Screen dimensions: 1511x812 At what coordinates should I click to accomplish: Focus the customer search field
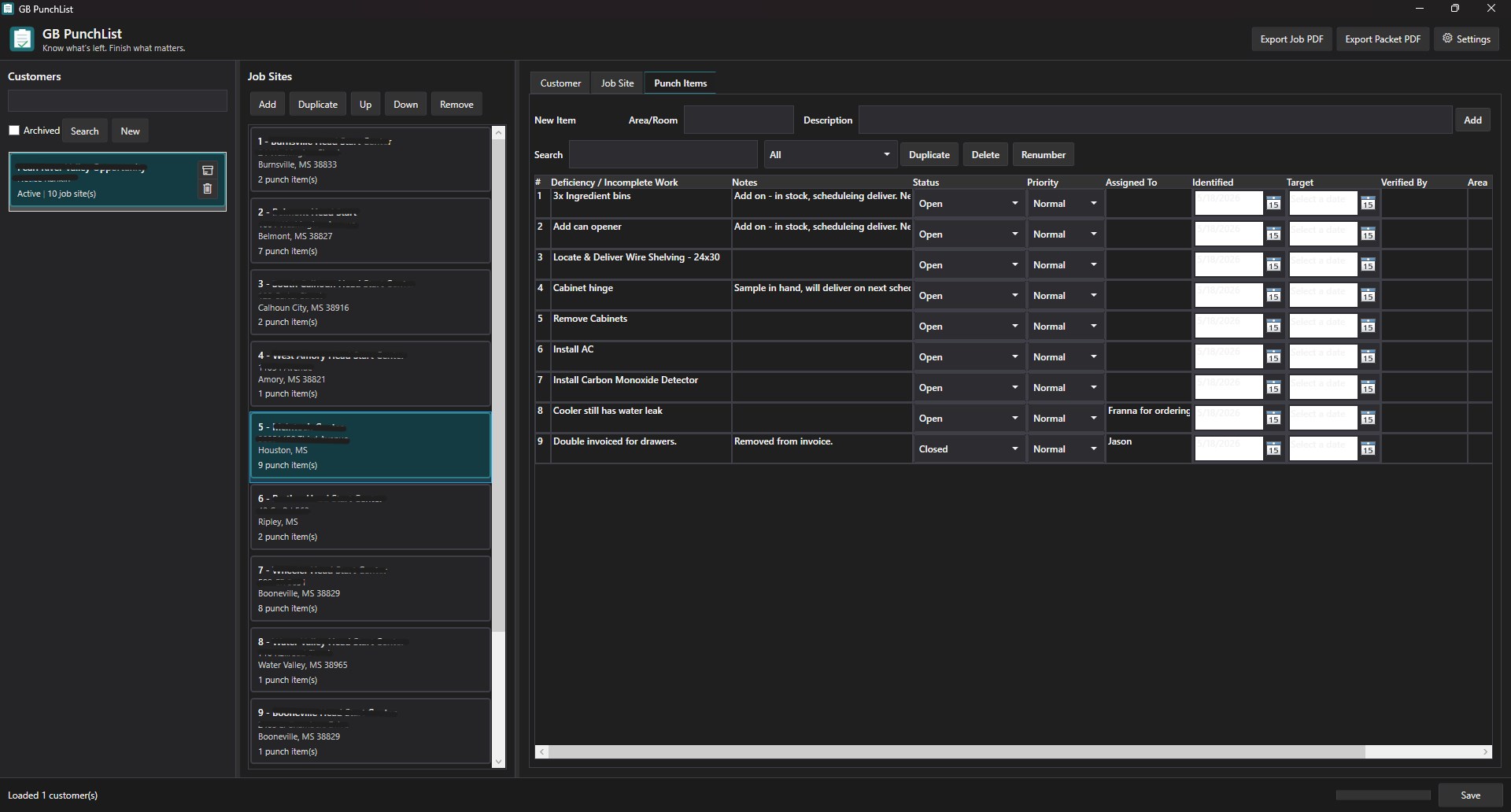117,100
